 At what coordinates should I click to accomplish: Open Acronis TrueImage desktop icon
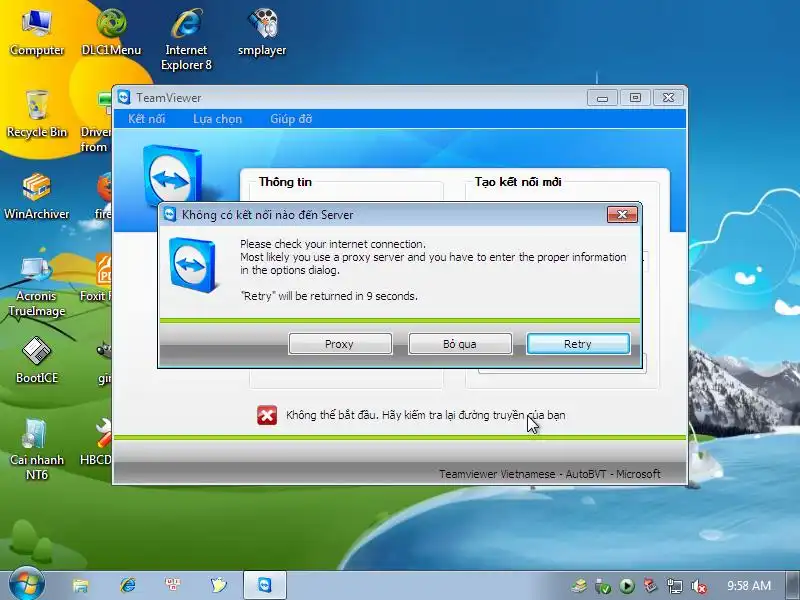37,286
